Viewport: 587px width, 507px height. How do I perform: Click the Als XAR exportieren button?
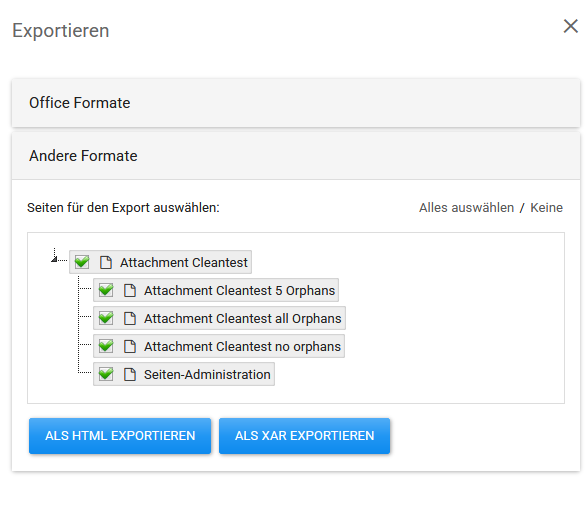coord(304,436)
